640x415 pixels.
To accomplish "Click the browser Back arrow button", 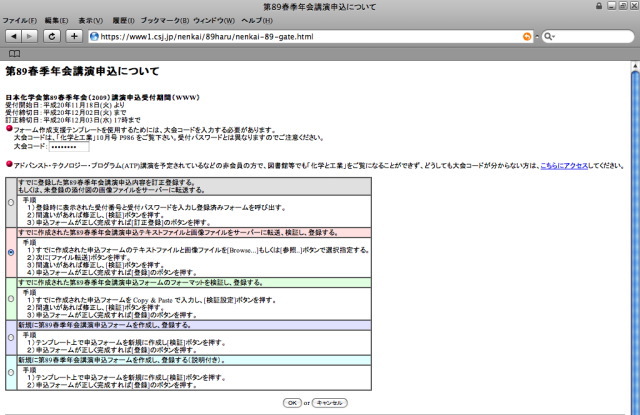I will 12,36.
